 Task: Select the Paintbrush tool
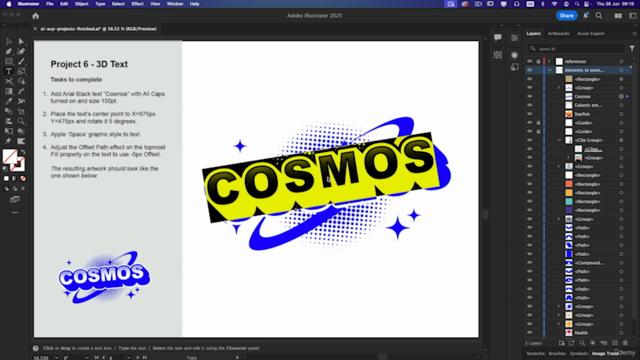click(x=21, y=61)
